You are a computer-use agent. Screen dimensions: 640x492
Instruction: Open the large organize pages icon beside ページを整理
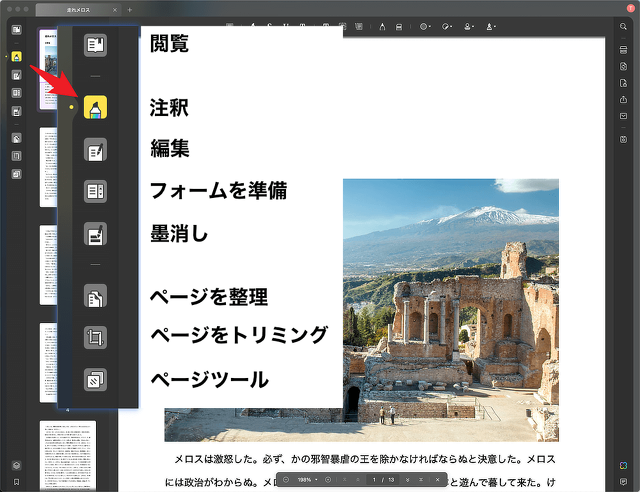pos(96,296)
